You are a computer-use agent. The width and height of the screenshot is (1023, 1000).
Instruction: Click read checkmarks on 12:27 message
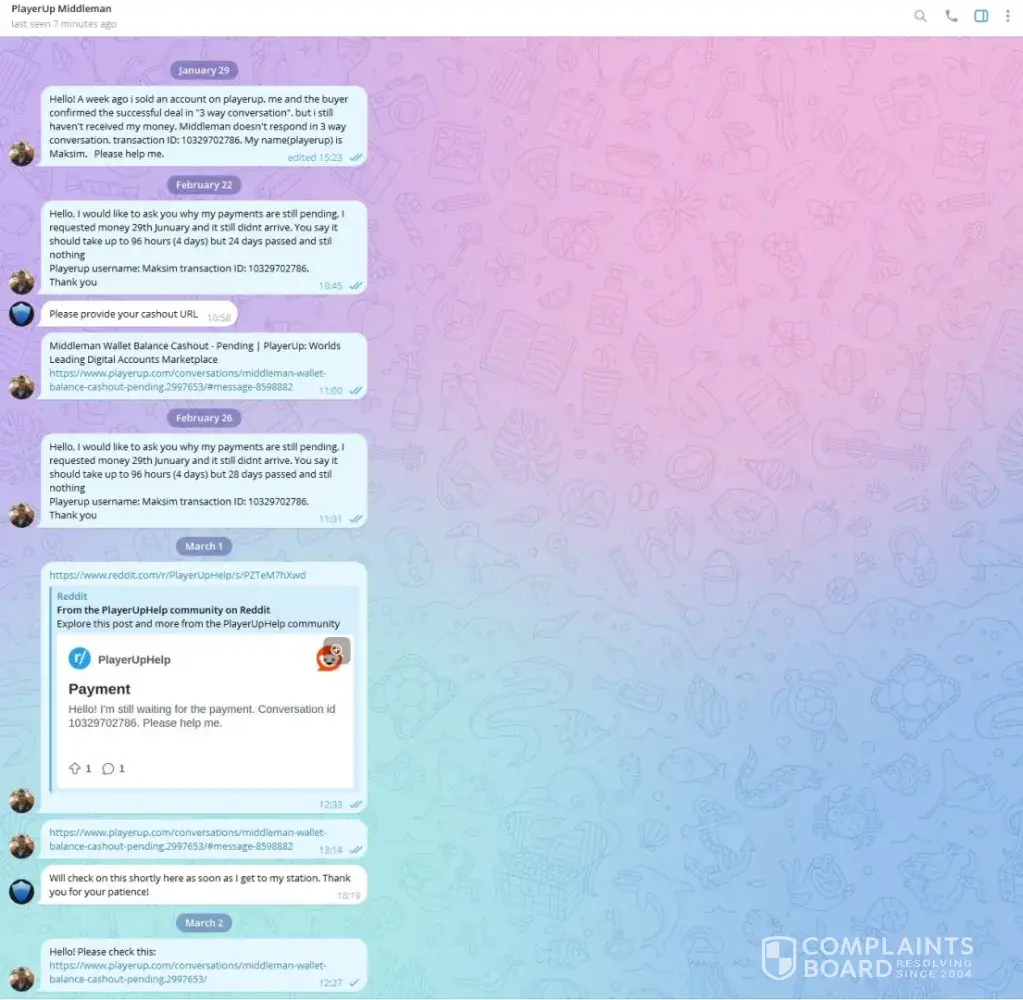coord(354,982)
